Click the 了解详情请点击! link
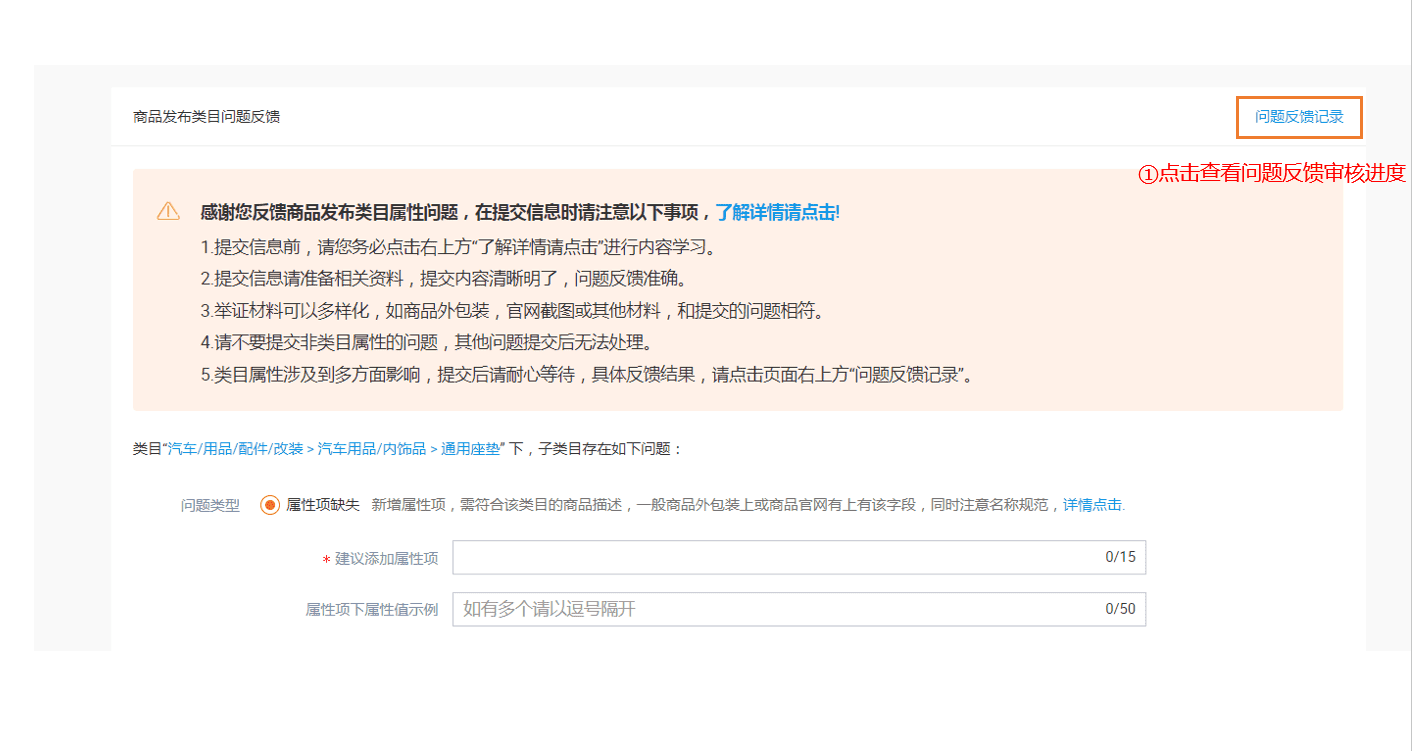 click(x=777, y=212)
